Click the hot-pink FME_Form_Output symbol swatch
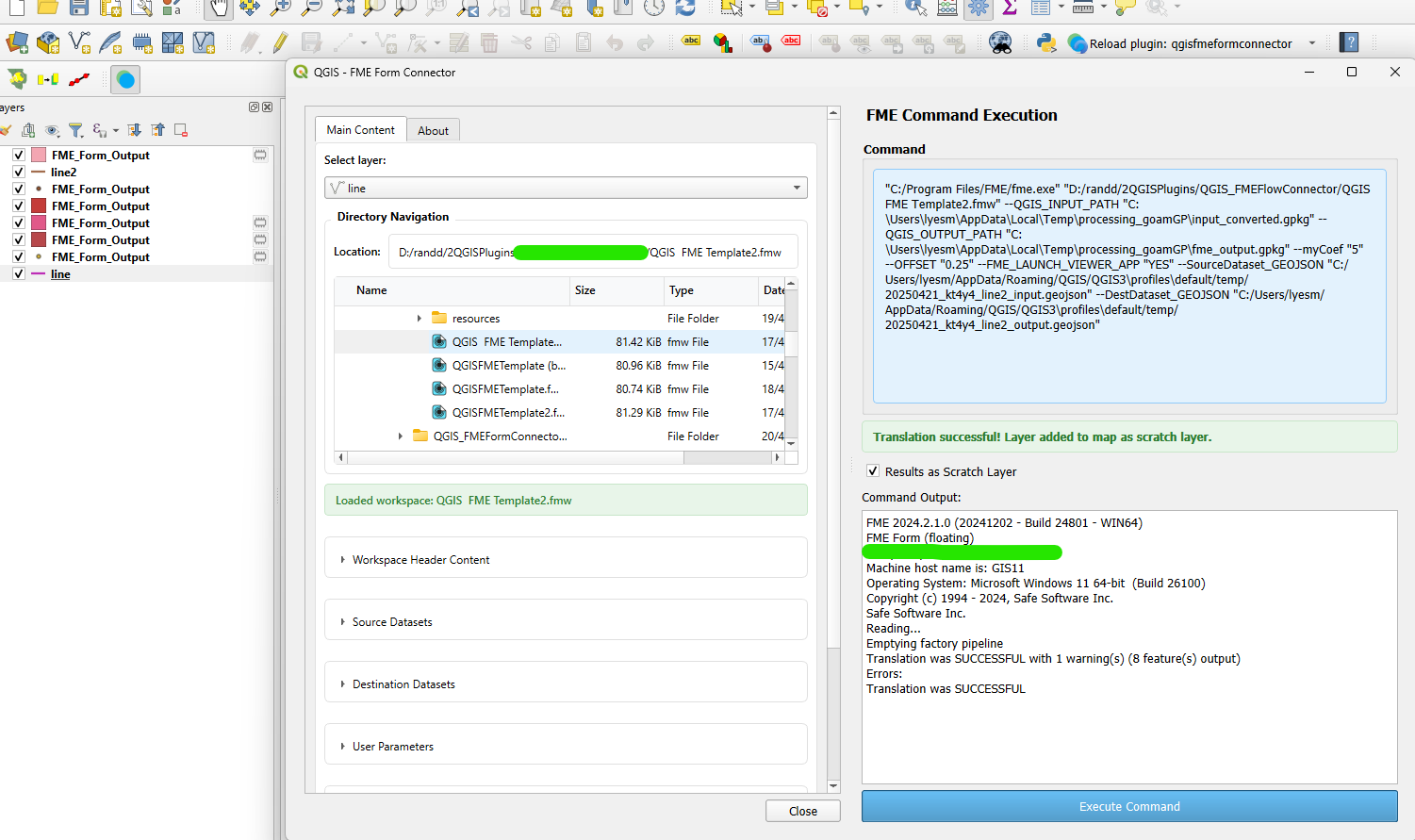Viewport: 1415px width, 840px height. [x=39, y=222]
